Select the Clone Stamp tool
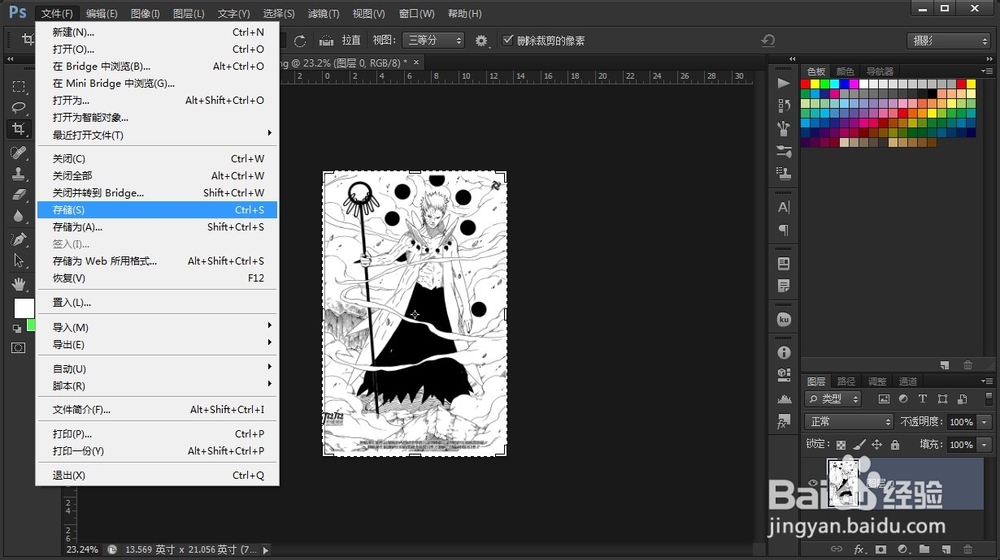The width and height of the screenshot is (1000, 560). click(18, 173)
